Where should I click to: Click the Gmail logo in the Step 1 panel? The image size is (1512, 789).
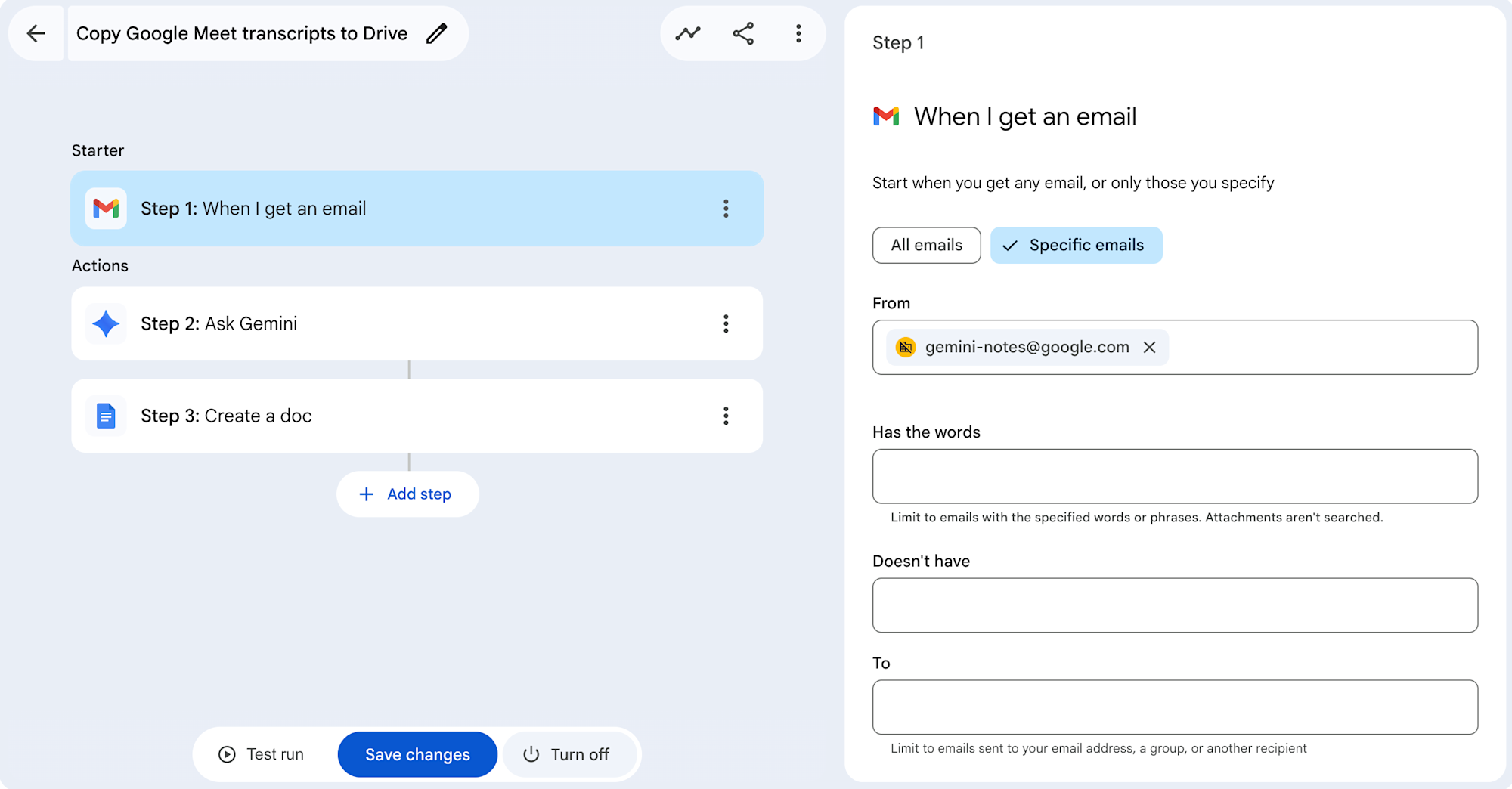(x=886, y=116)
